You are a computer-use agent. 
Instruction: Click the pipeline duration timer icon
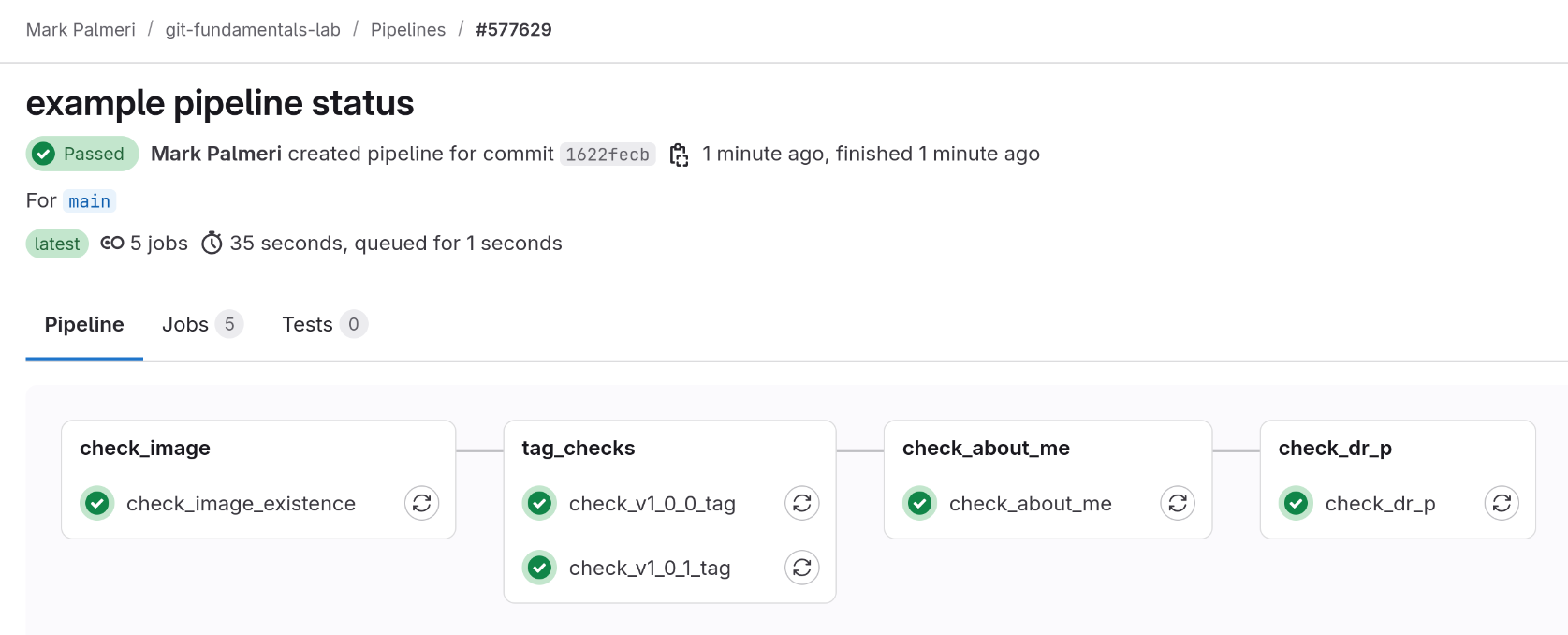click(212, 244)
